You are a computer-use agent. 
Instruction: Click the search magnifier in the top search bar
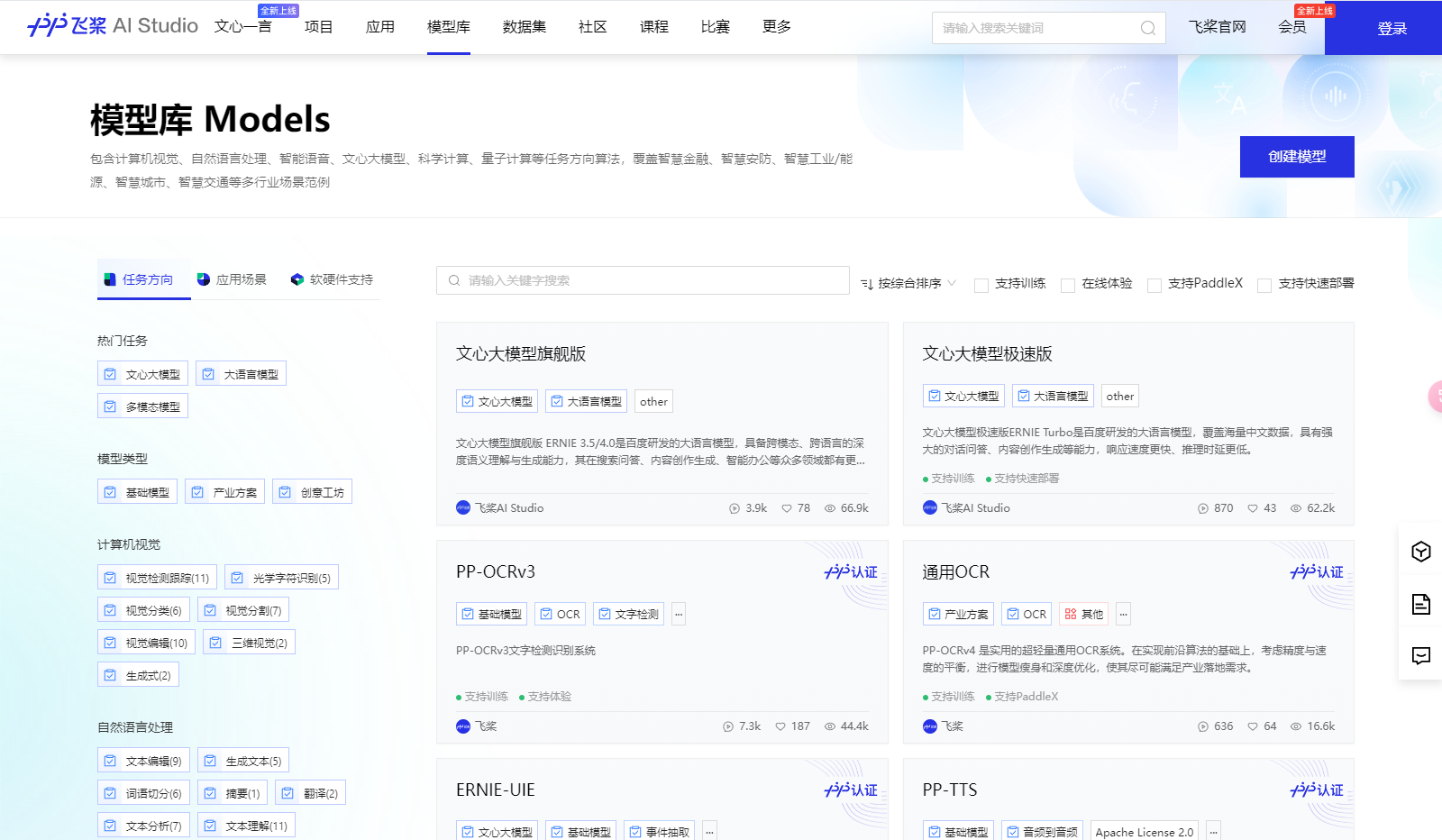pyautogui.click(x=1148, y=28)
